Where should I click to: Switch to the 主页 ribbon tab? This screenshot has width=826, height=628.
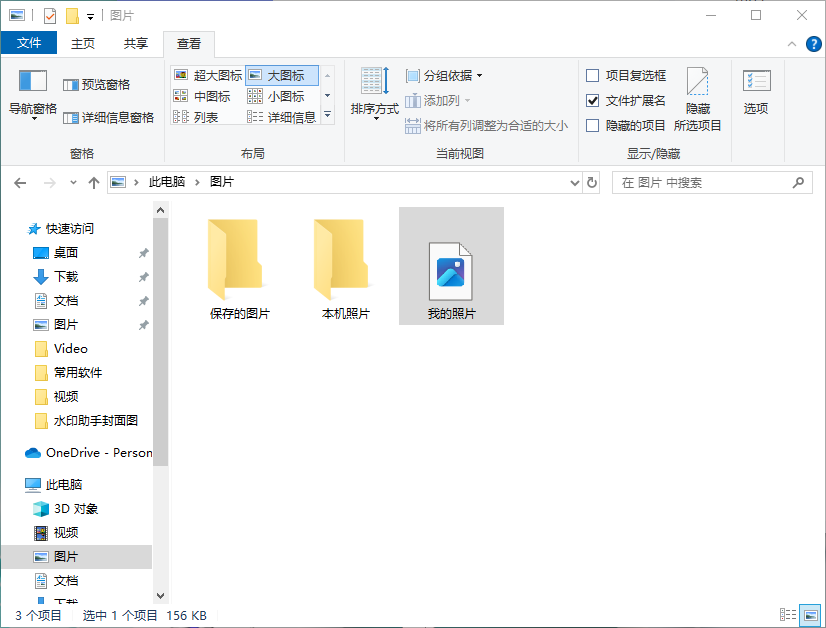point(84,43)
